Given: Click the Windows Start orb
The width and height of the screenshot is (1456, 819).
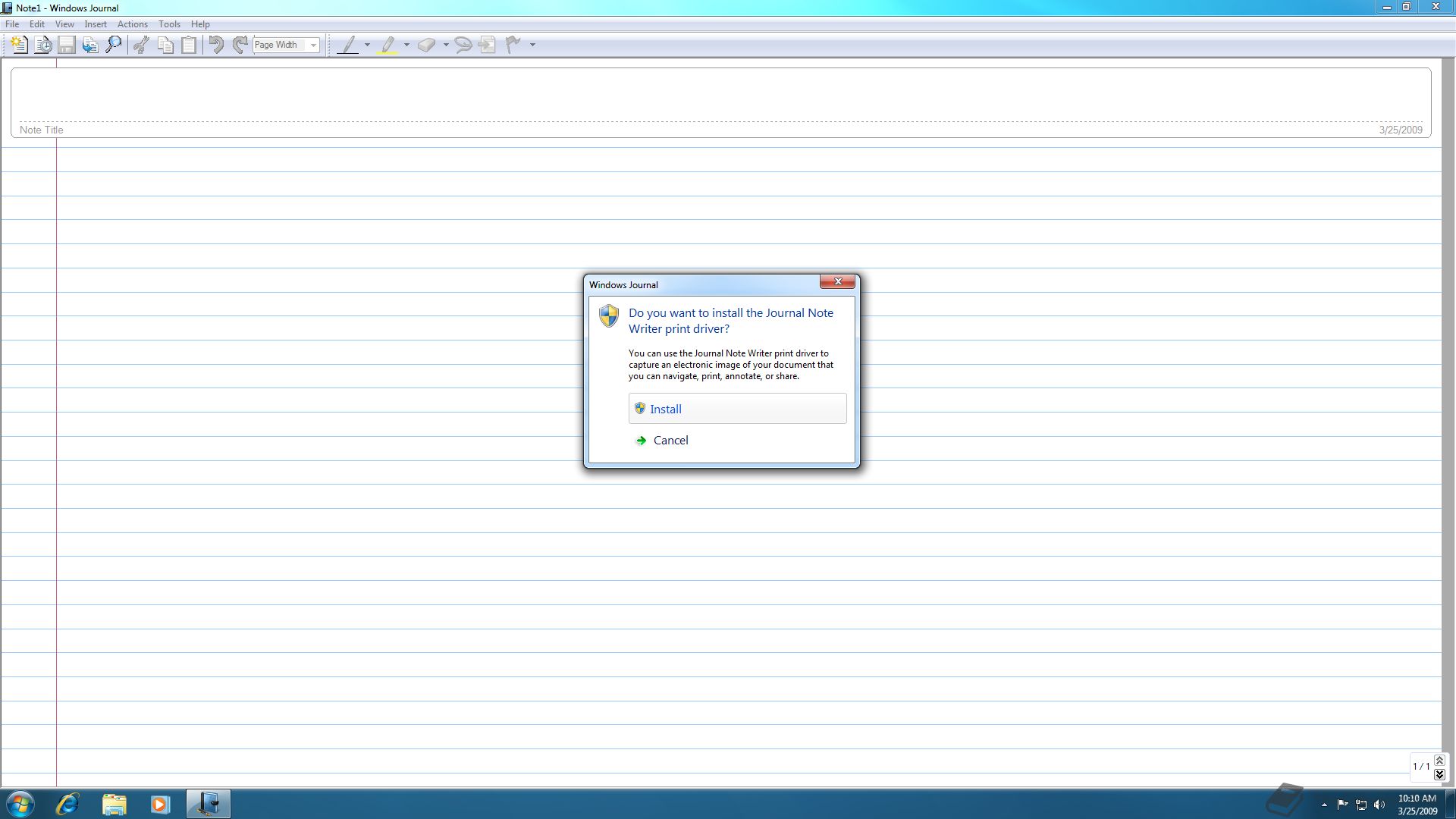Looking at the screenshot, I should [20, 804].
